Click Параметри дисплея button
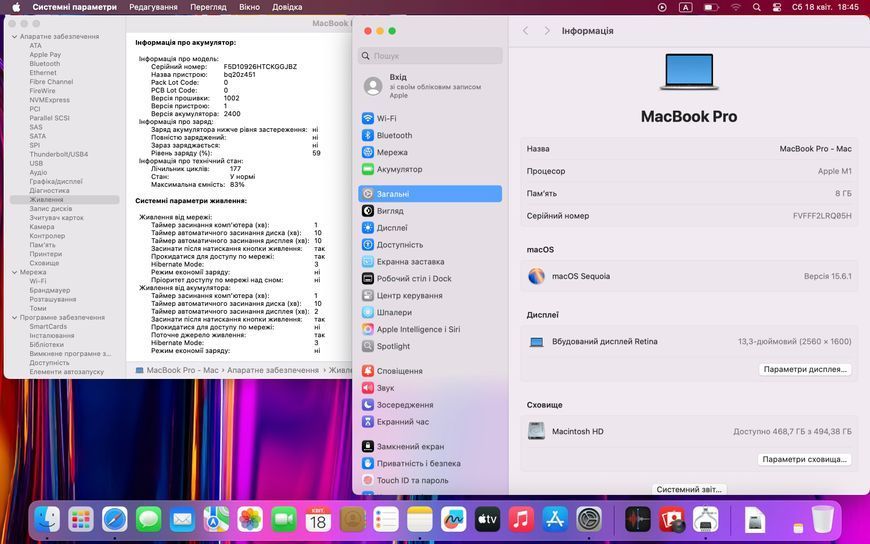 pos(805,369)
